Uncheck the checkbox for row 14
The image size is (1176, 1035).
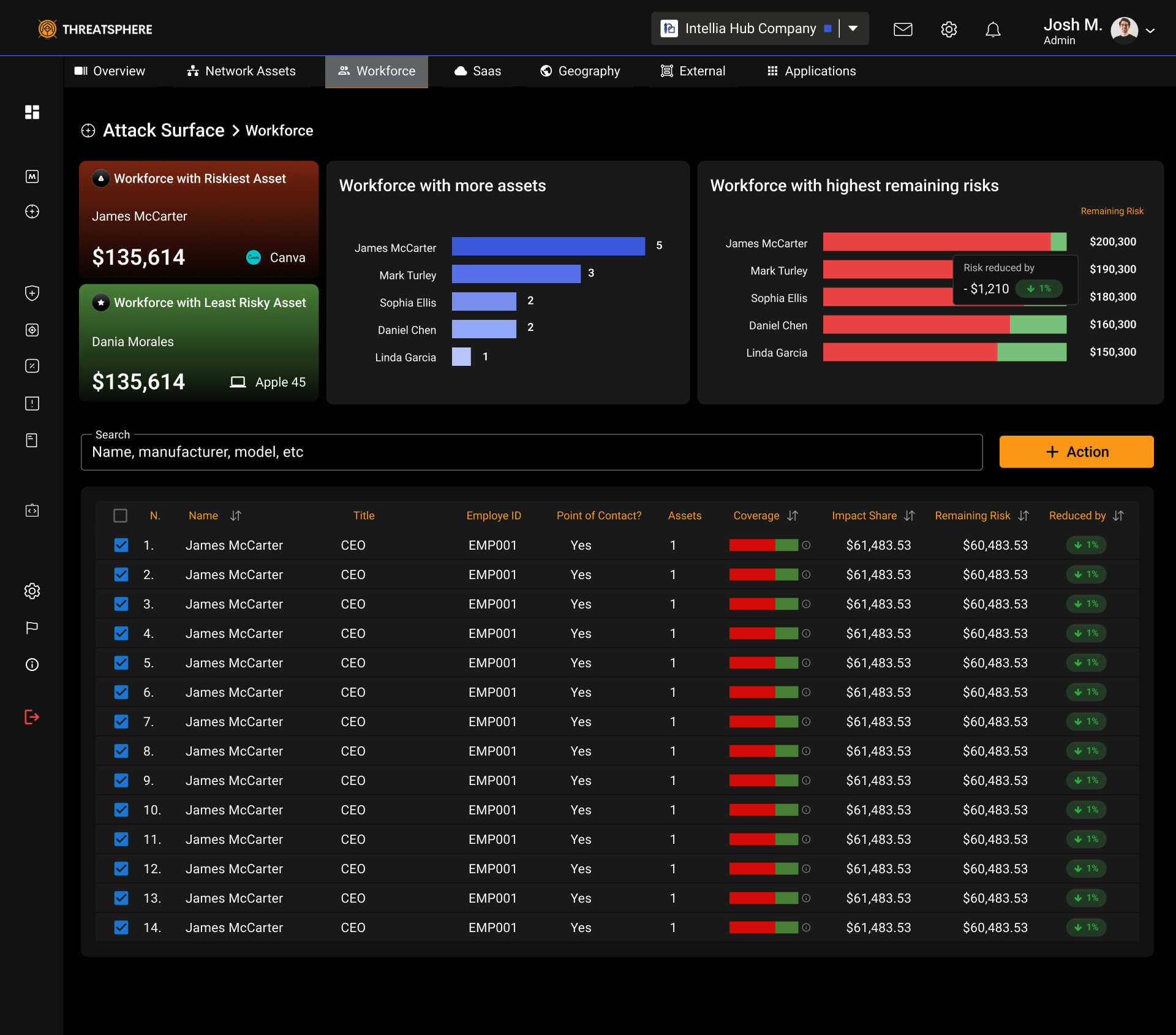pos(121,928)
